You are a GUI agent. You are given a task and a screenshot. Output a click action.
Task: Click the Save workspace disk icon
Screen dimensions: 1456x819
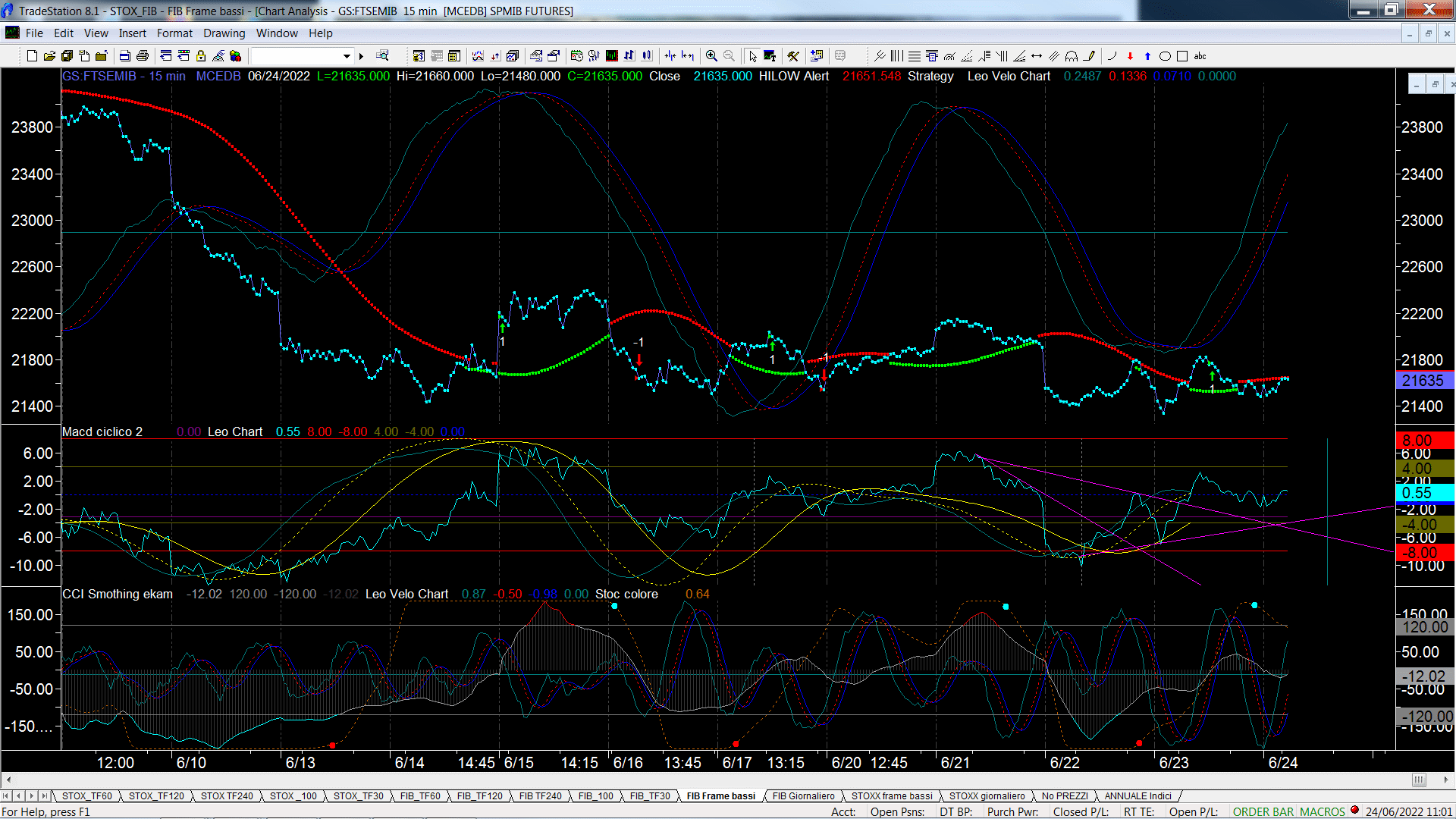[x=67, y=56]
